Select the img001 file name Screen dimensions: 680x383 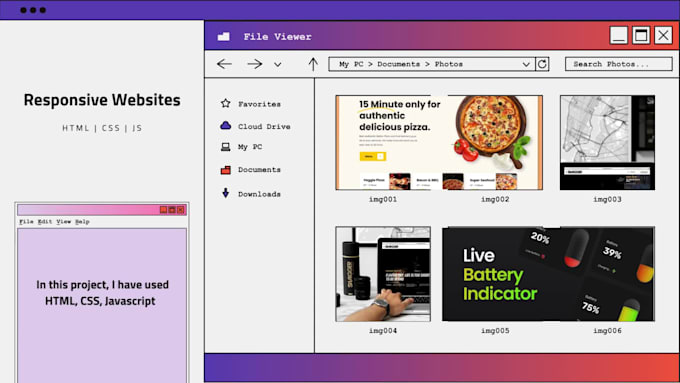(383, 200)
